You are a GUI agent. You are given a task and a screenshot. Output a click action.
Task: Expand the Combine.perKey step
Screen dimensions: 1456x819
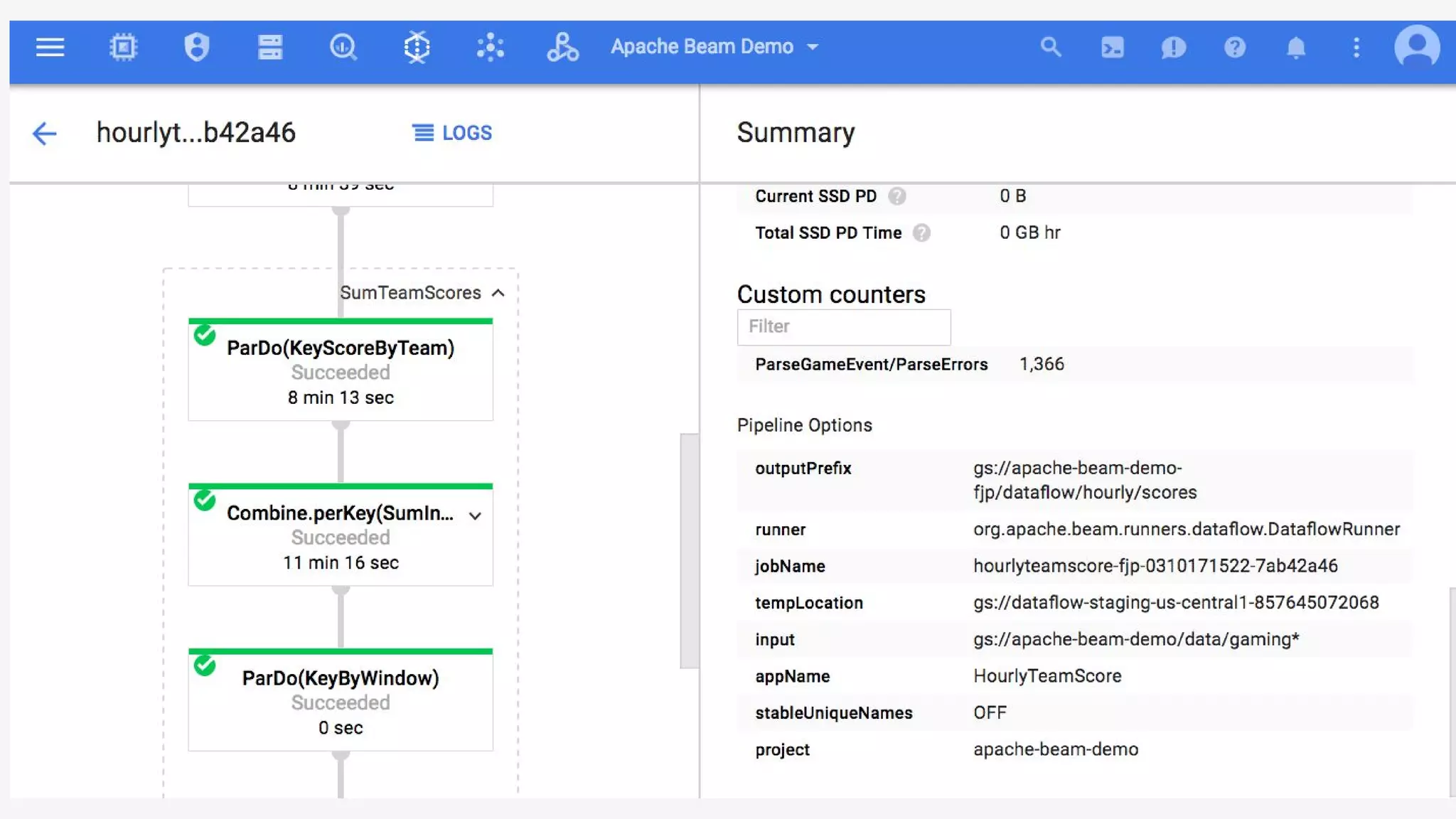(475, 515)
